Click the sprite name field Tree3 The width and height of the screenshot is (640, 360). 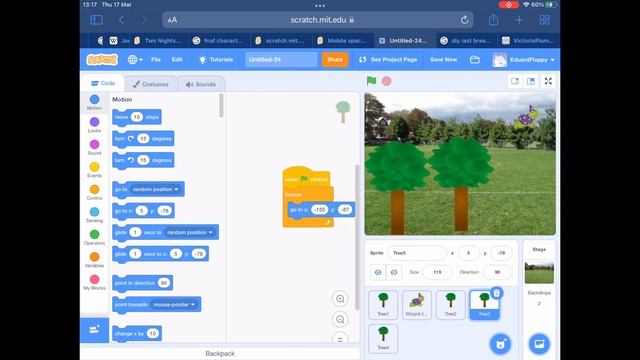[x=417, y=253]
